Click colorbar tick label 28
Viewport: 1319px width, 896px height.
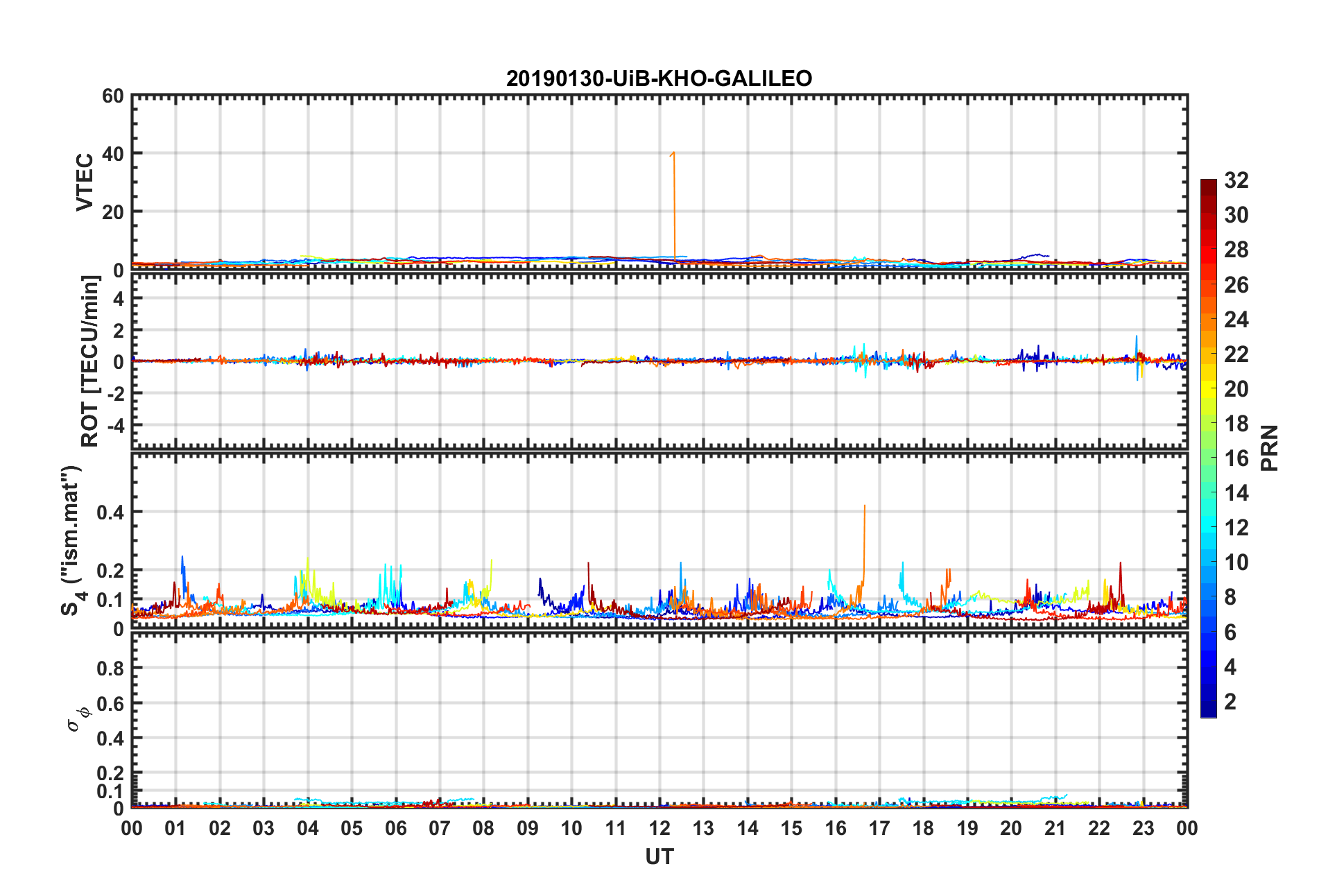point(1236,250)
